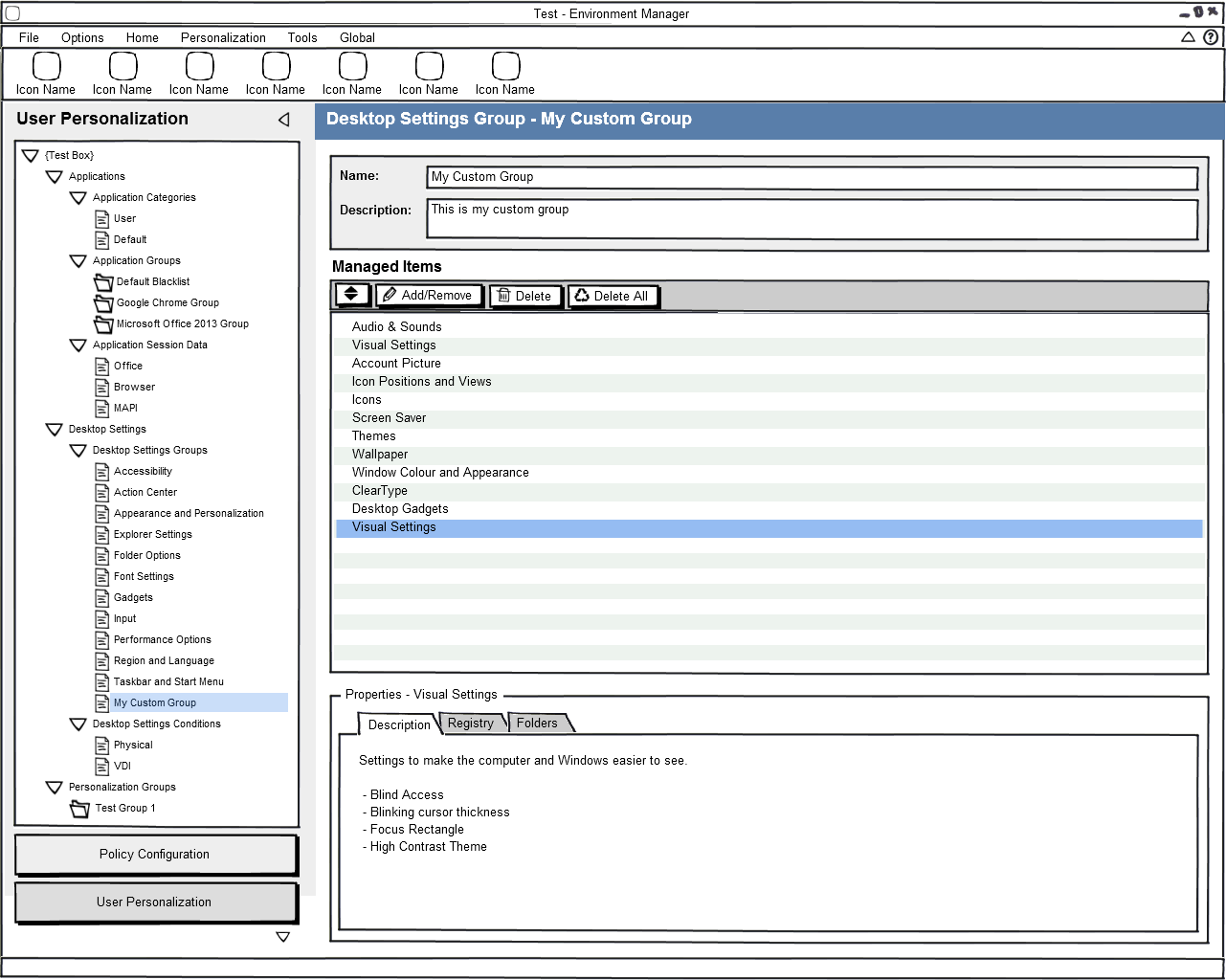Click the help question mark icon

tap(1211, 37)
